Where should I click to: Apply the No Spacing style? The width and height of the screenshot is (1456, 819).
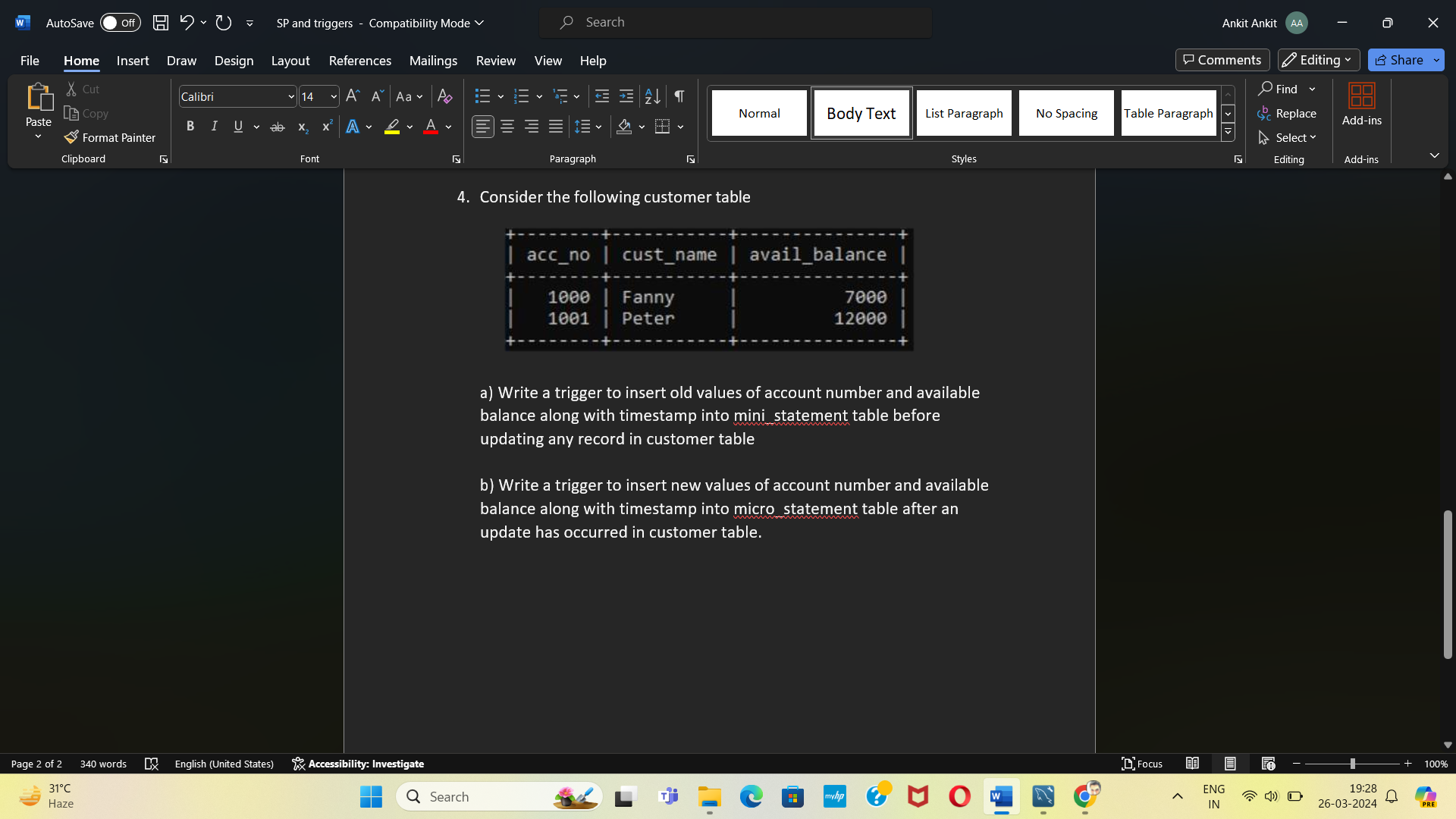point(1066,113)
